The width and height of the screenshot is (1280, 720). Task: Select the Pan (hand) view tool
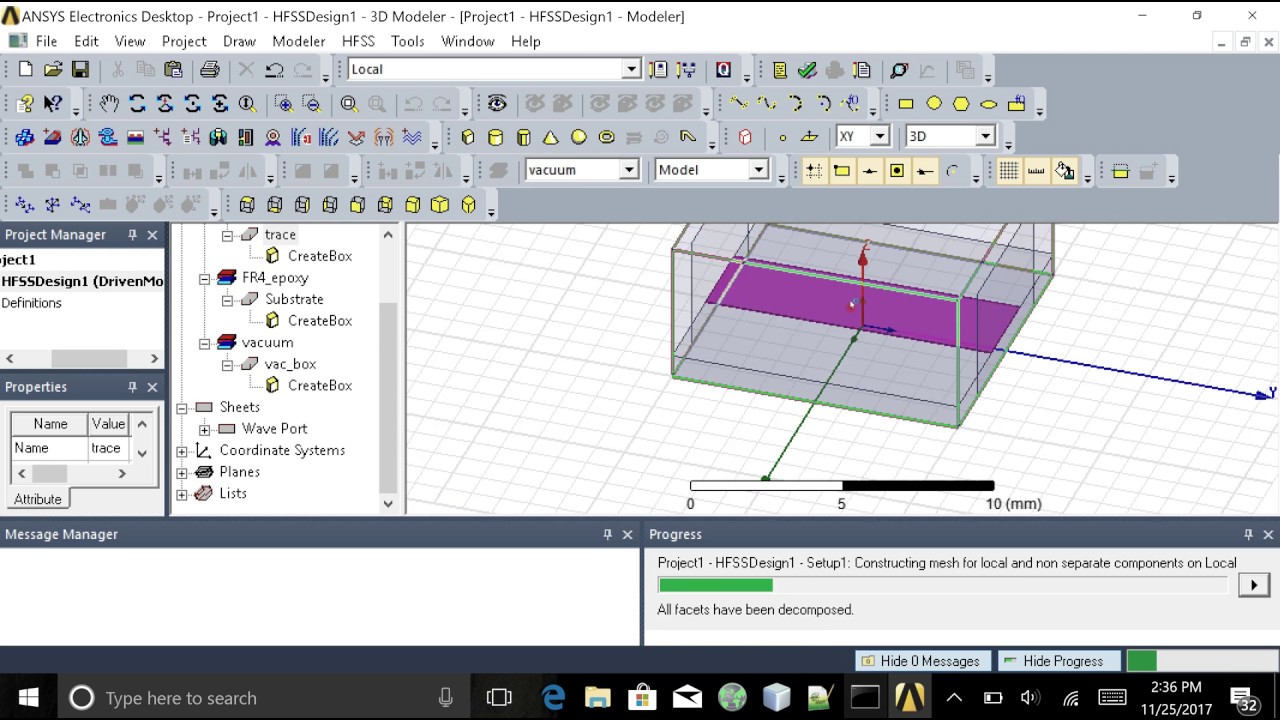(x=109, y=103)
